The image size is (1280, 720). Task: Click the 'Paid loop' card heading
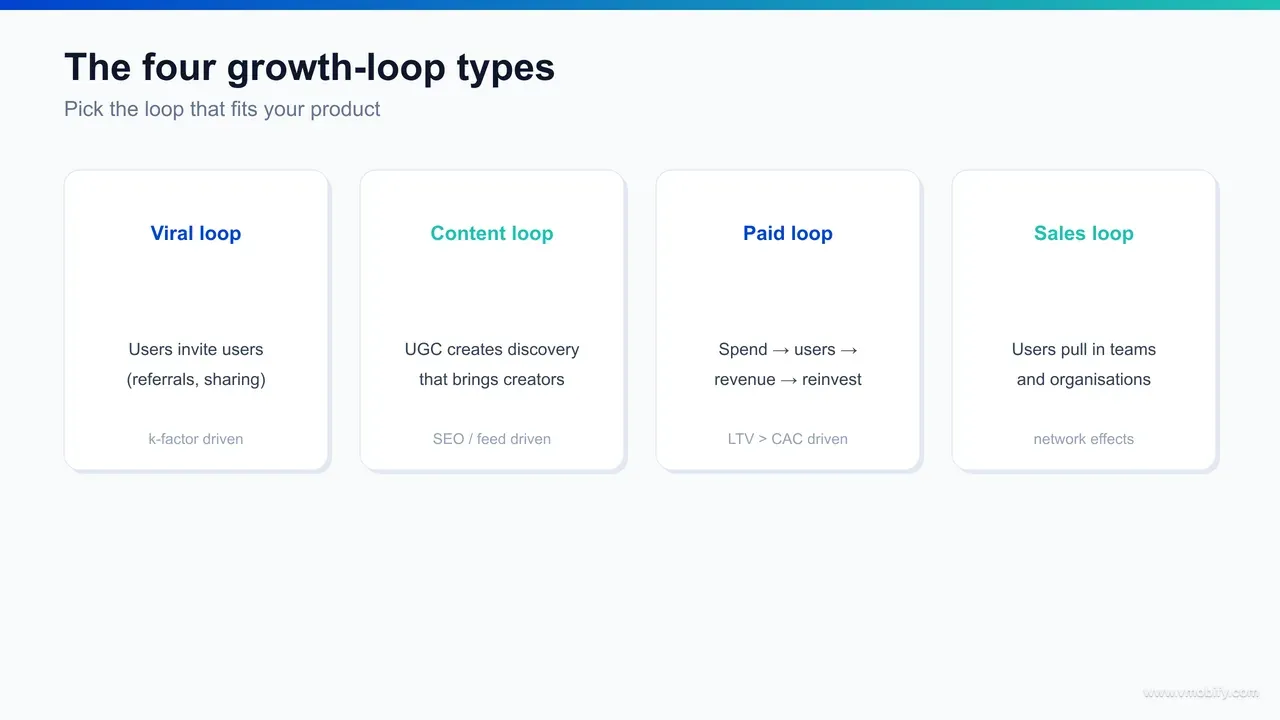pos(788,233)
